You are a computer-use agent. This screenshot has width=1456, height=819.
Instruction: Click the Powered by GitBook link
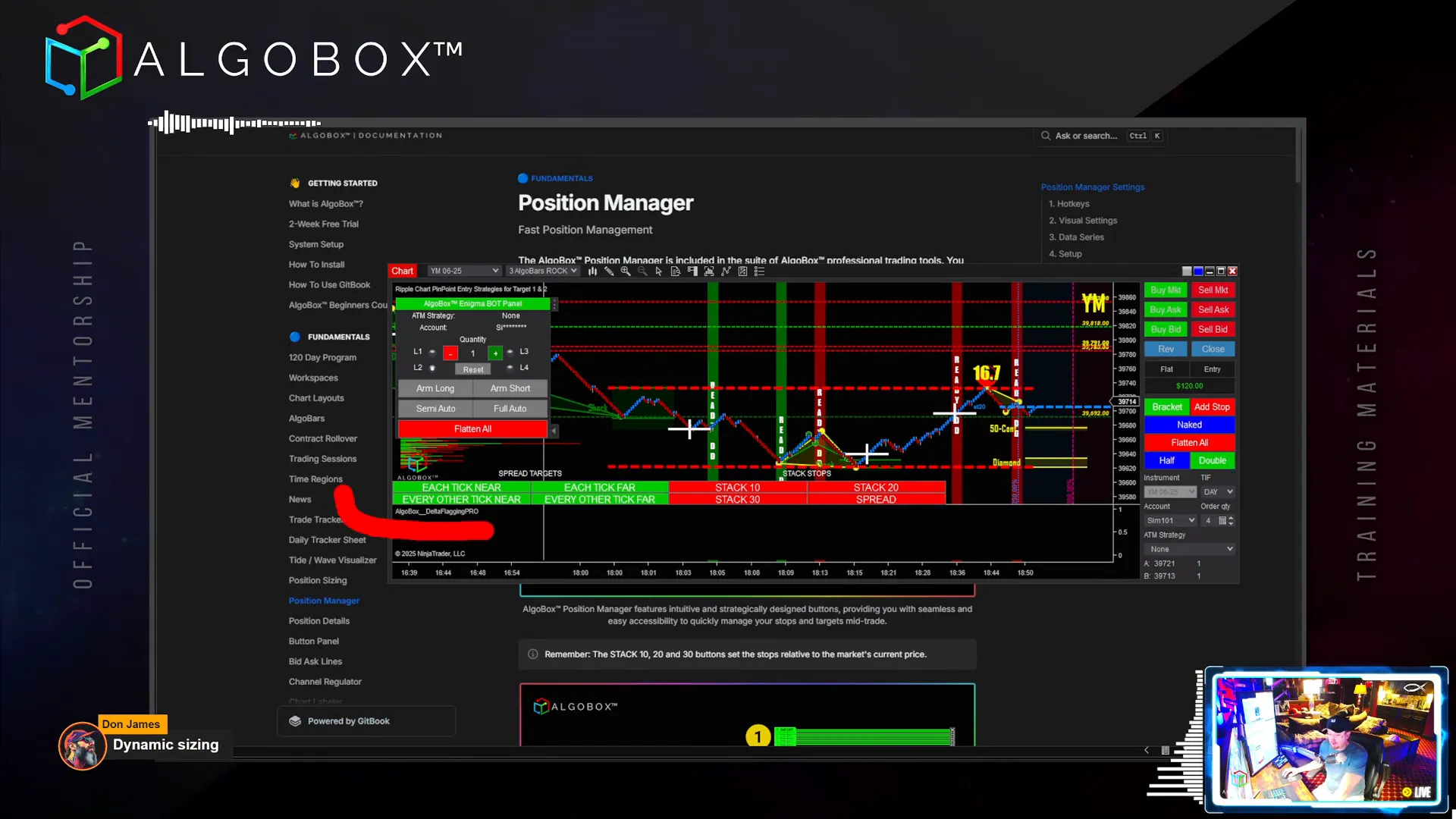366,721
